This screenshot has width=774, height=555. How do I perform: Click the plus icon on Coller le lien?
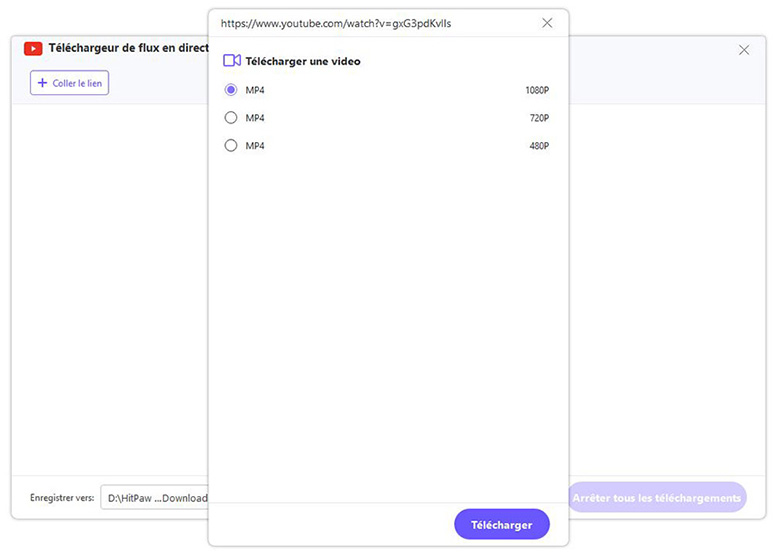tap(42, 83)
